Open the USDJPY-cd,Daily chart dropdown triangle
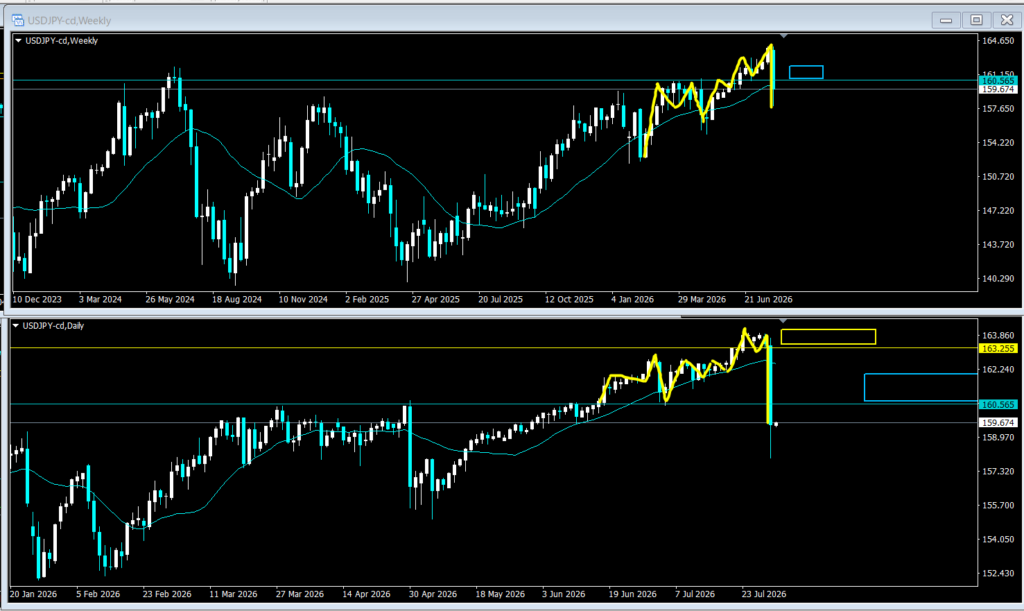This screenshot has width=1024, height=611. tap(16, 326)
